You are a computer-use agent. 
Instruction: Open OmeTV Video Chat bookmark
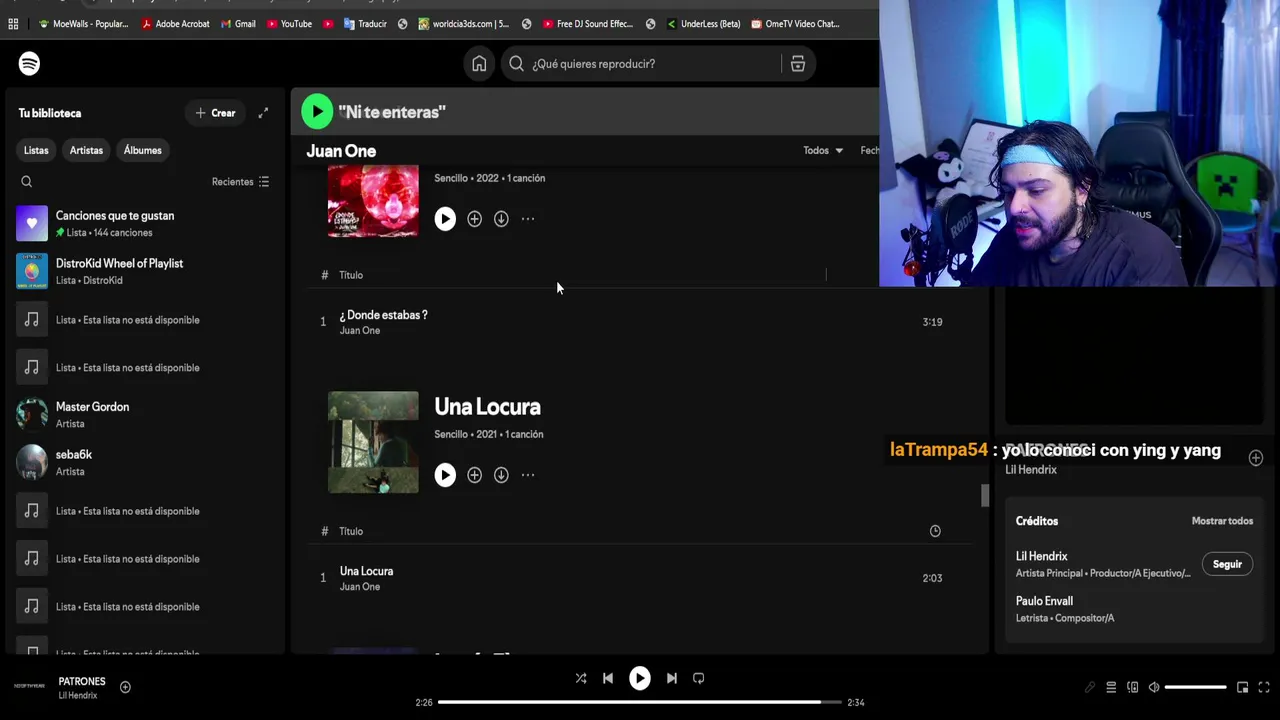coord(795,24)
